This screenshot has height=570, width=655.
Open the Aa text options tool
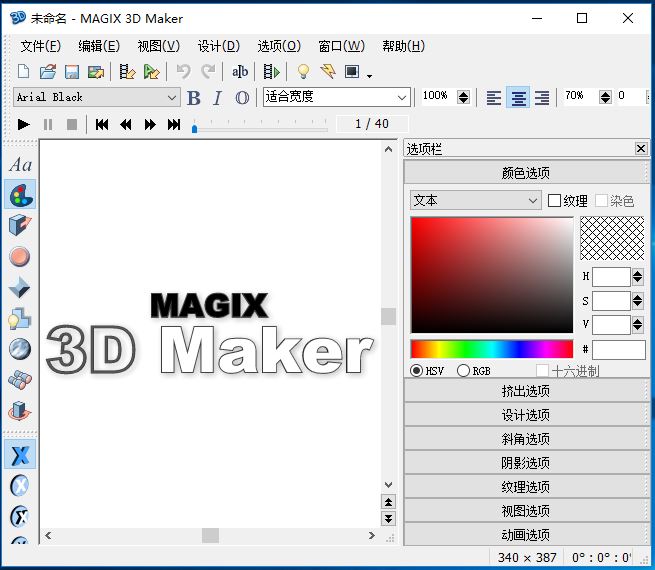click(x=20, y=165)
